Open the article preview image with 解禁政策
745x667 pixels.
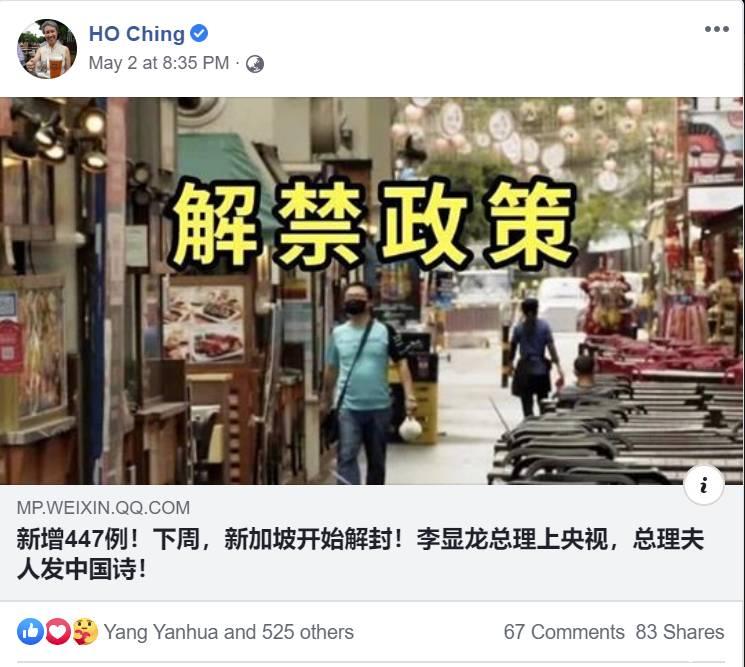372,291
